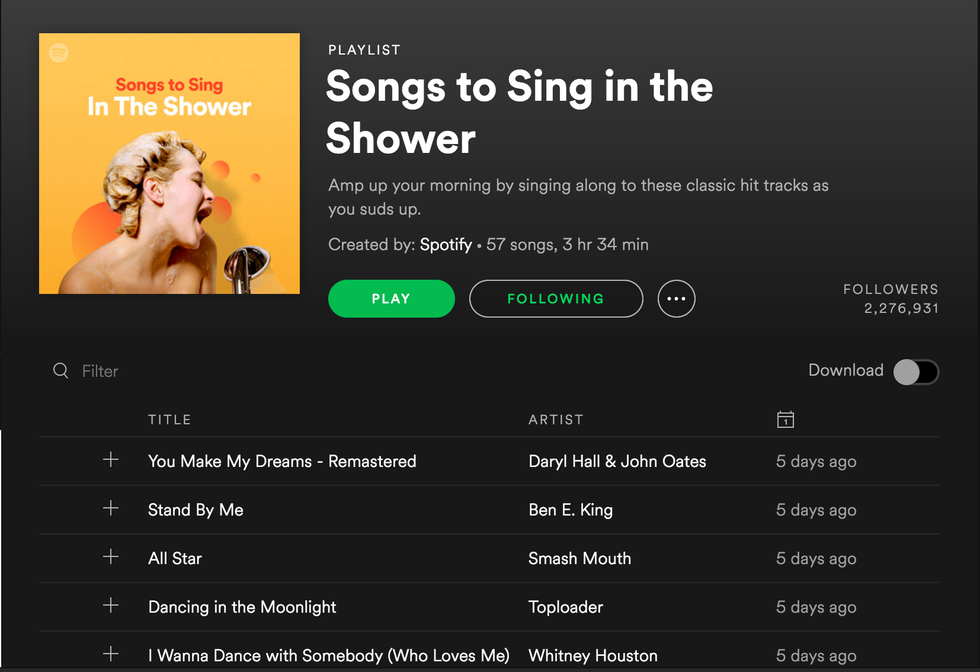Viewport: 980px width, 672px height.
Task: Click plus icon next to All Star
Action: [x=111, y=557]
